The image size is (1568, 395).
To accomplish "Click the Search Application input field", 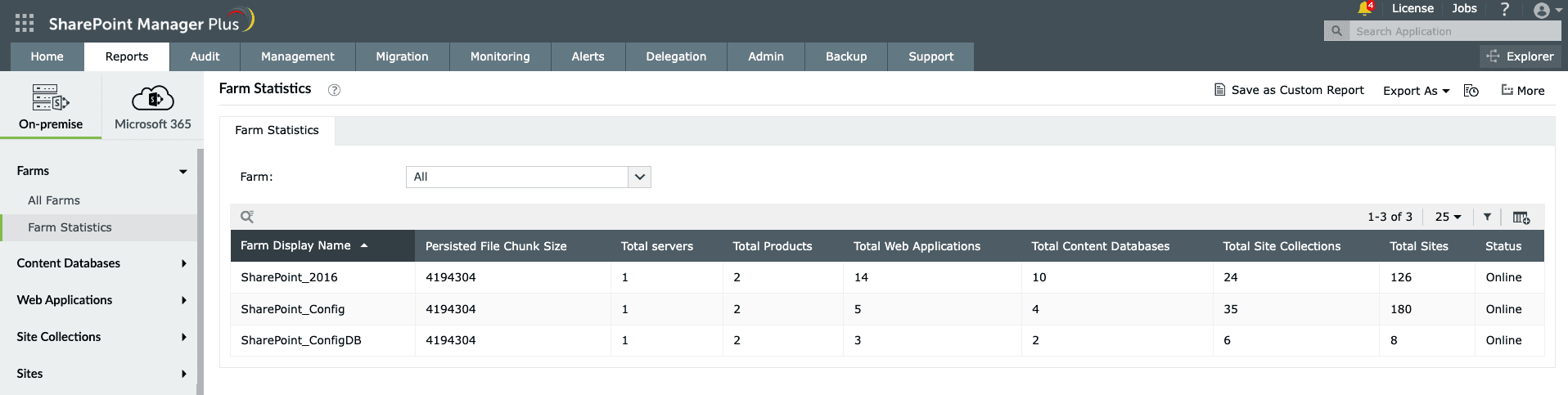I will pyautogui.click(x=1454, y=31).
